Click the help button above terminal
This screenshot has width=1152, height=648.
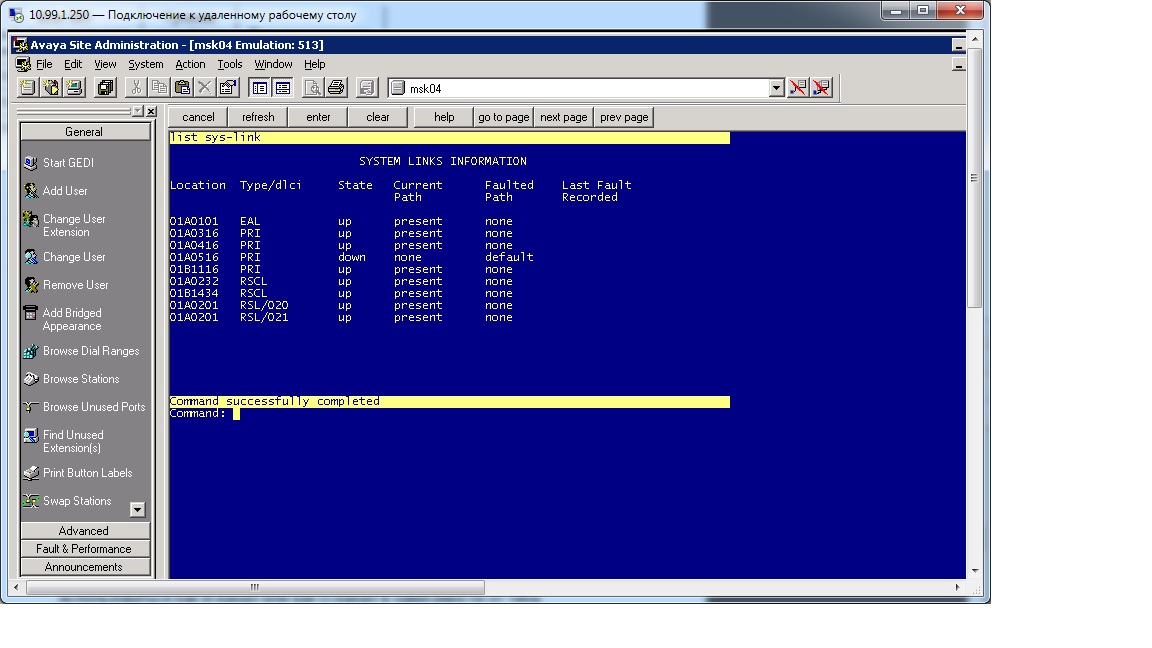click(x=444, y=117)
